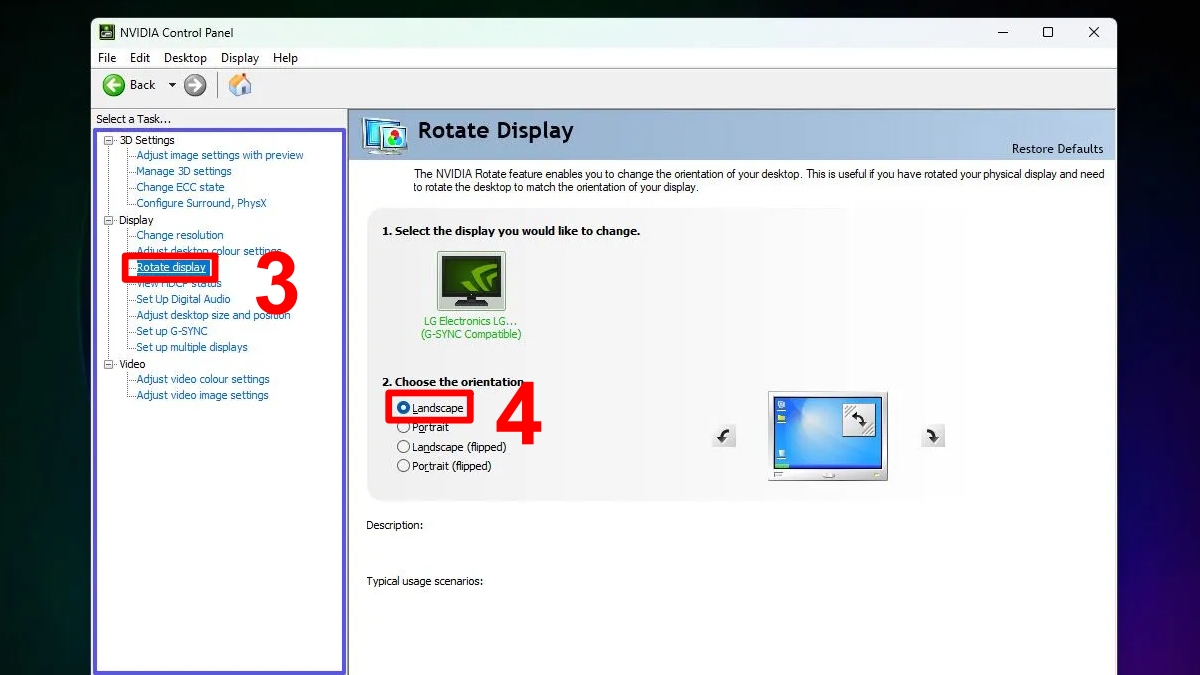Screen dimensions: 1200x675
Task: Collapse the Video tree node
Action: (109, 364)
